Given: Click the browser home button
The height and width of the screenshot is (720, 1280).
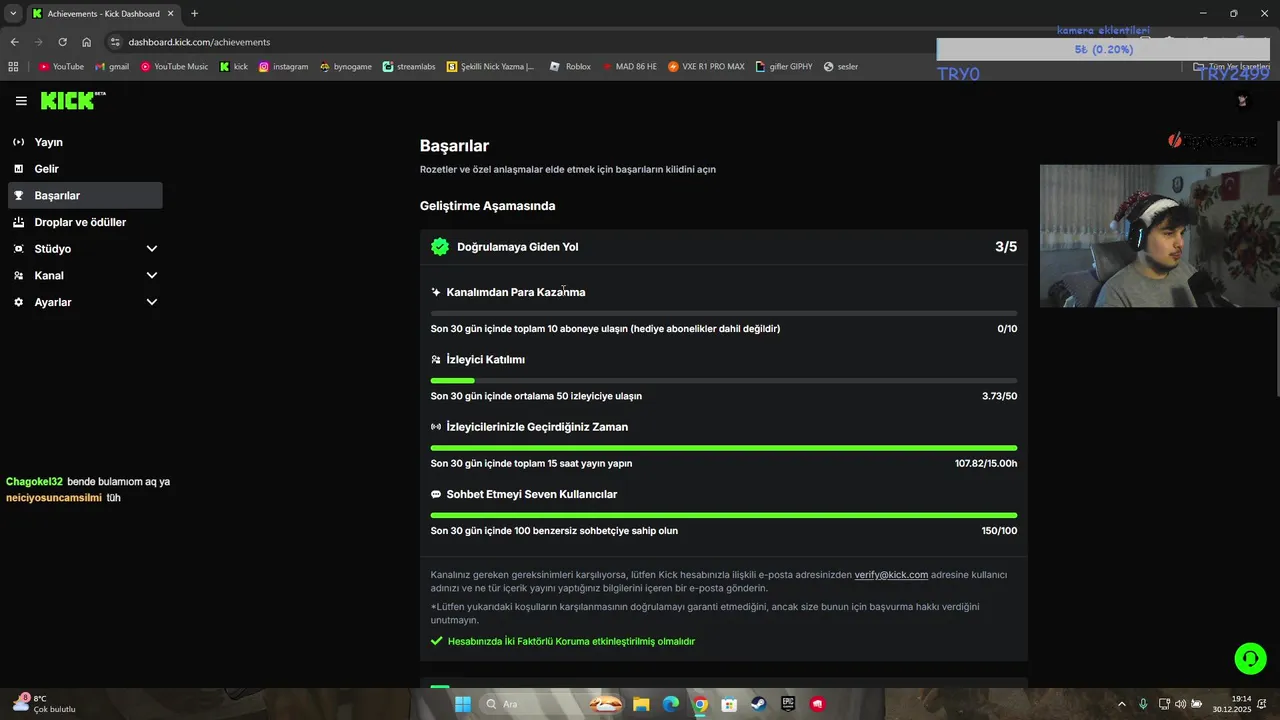Looking at the screenshot, I should [87, 42].
